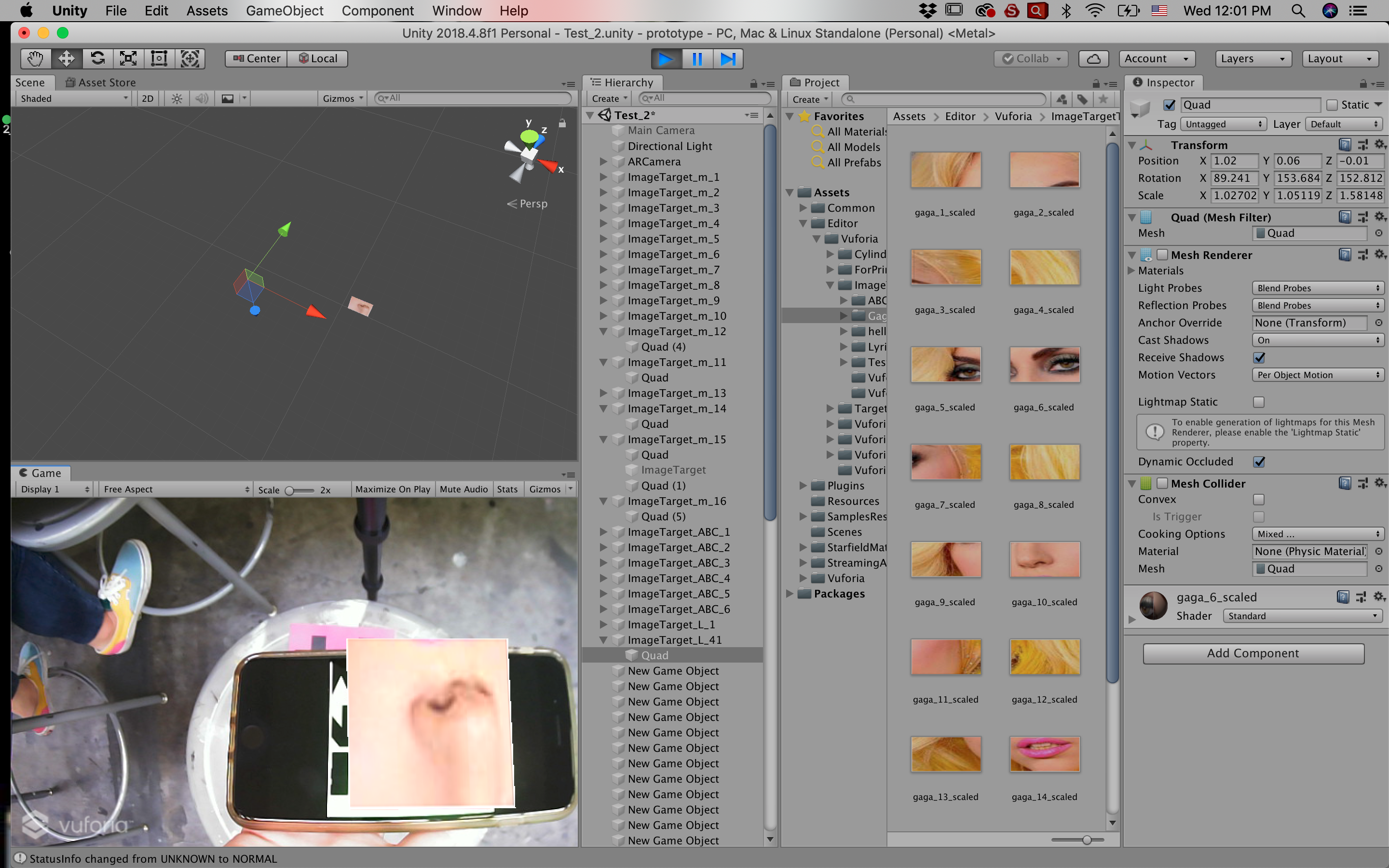Toggle scene audio speaker icon

201,99
